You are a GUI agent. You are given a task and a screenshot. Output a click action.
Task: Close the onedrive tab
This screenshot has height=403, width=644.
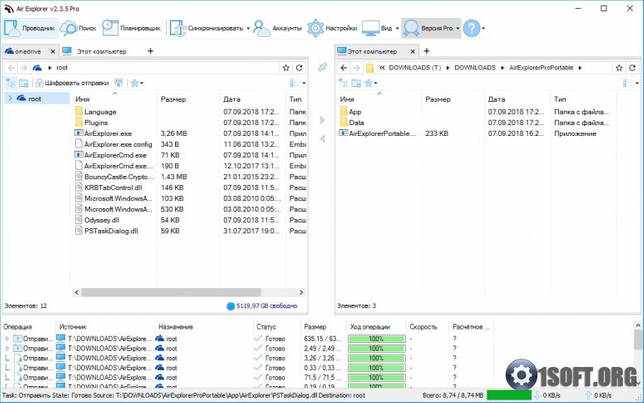point(53,51)
